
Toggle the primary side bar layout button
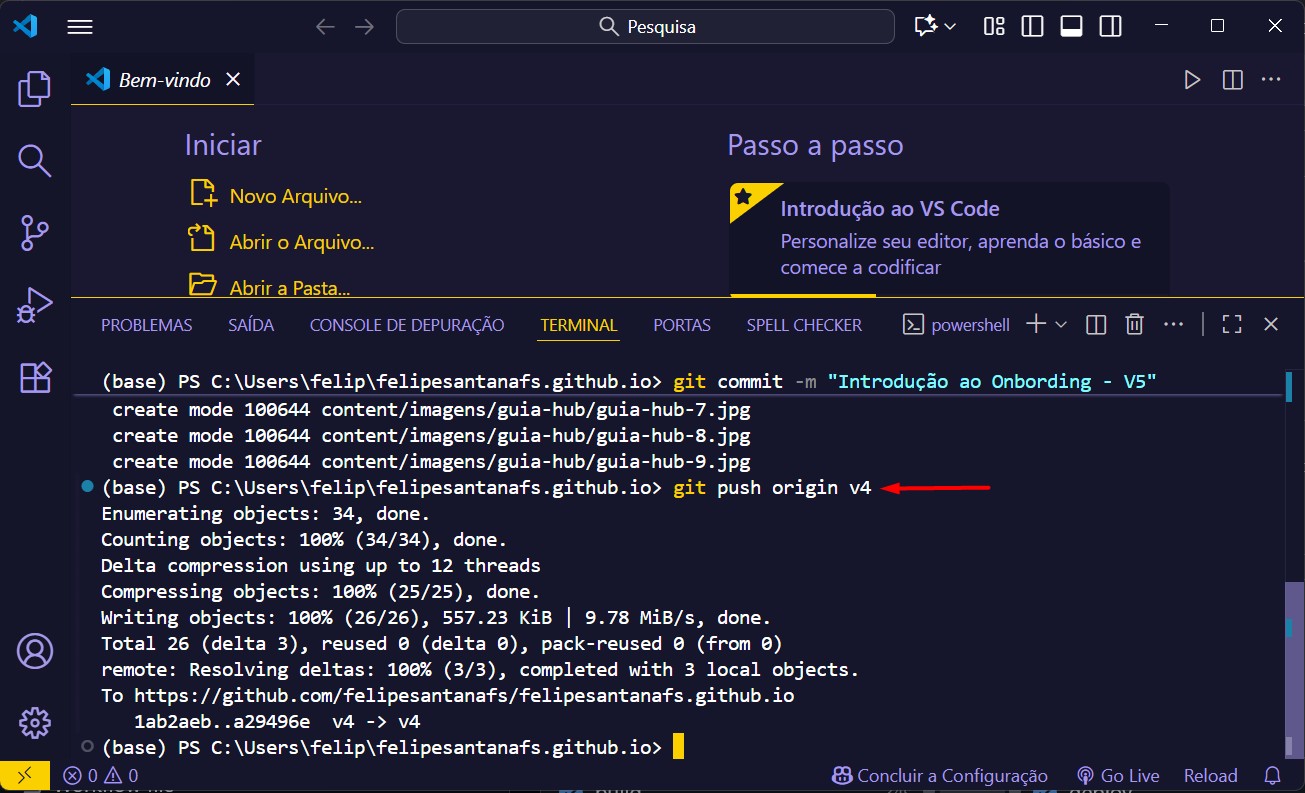tap(1032, 27)
